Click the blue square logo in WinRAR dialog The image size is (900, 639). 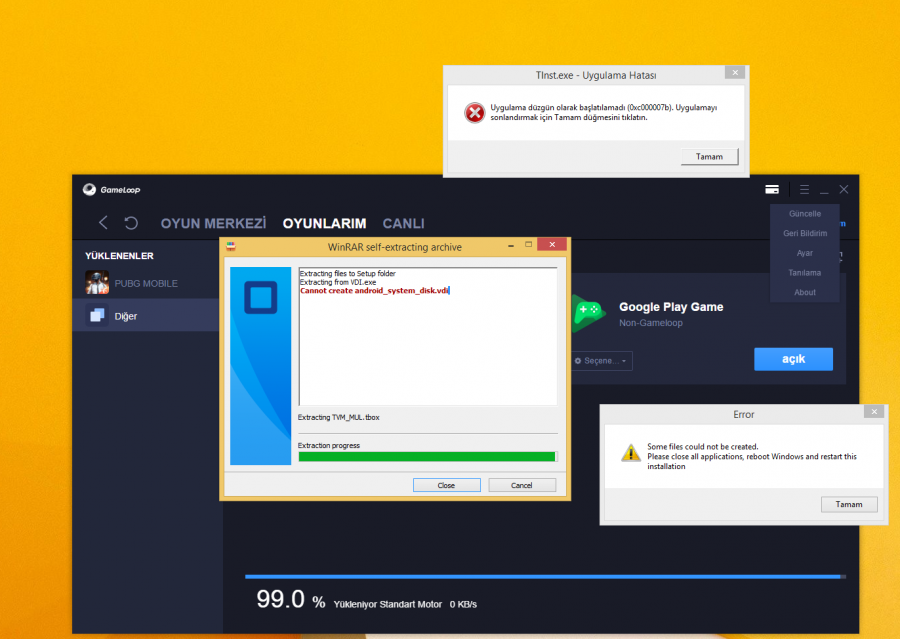(261, 297)
